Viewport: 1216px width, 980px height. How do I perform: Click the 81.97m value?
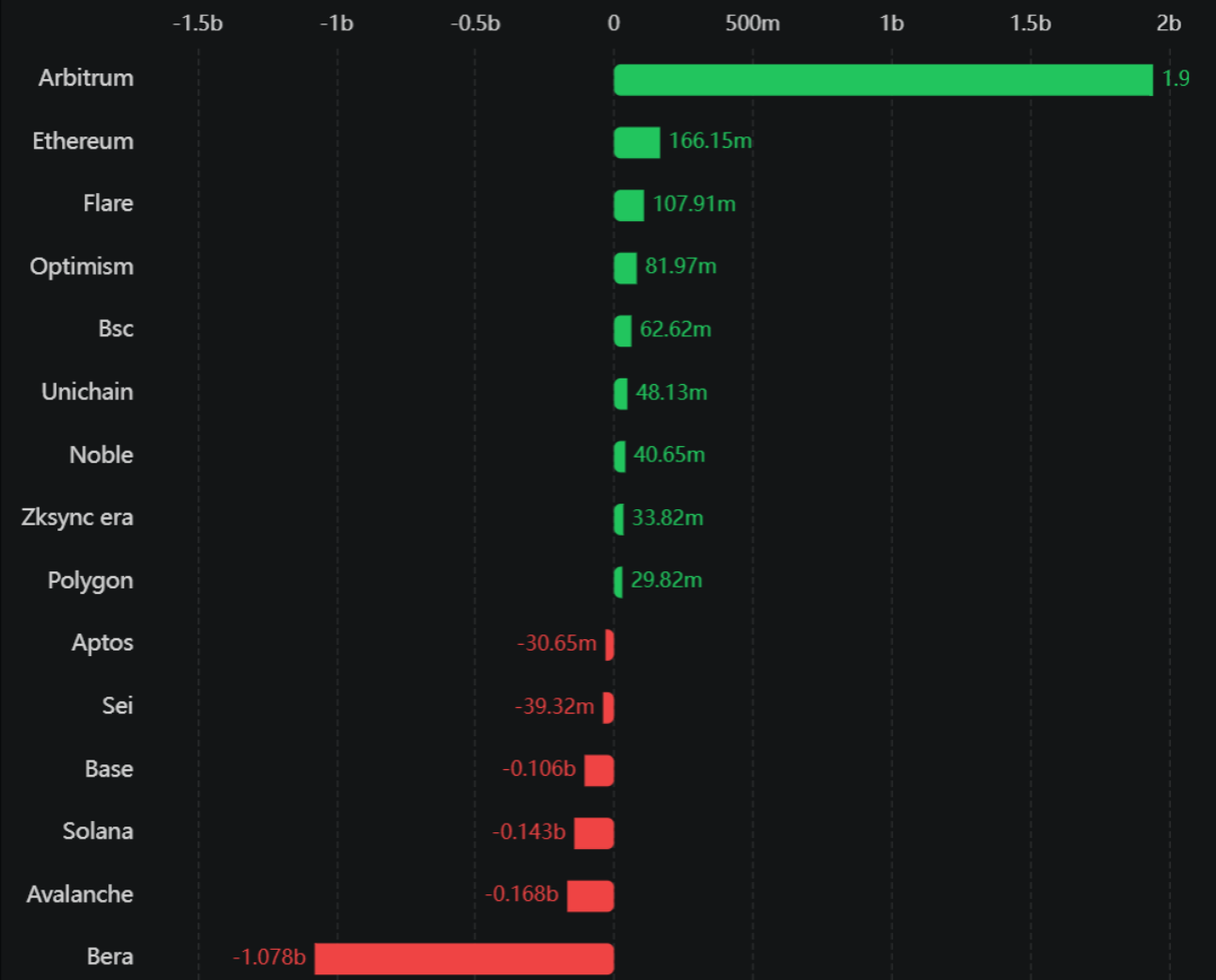[680, 266]
